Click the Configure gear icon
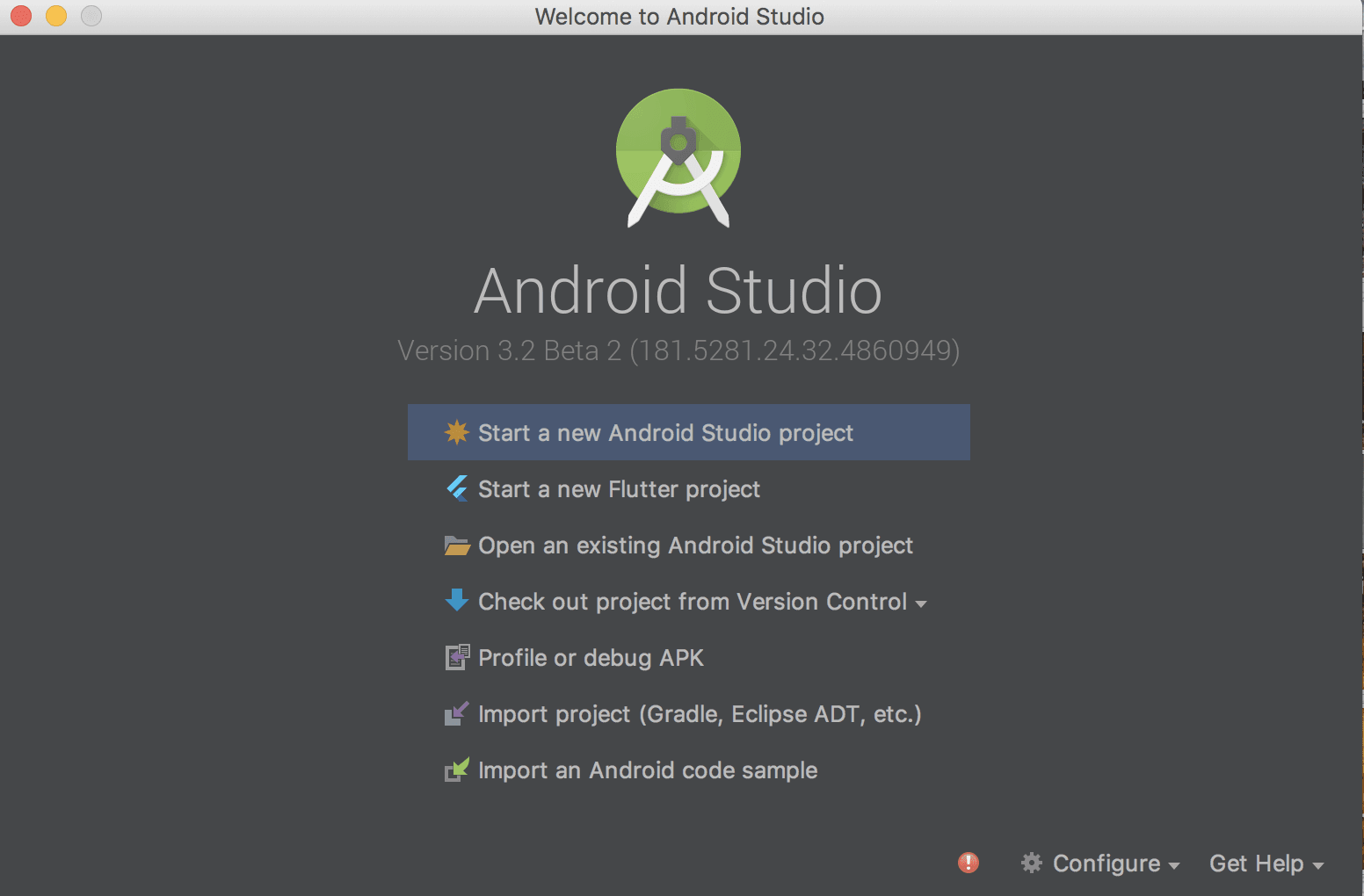 click(1031, 863)
